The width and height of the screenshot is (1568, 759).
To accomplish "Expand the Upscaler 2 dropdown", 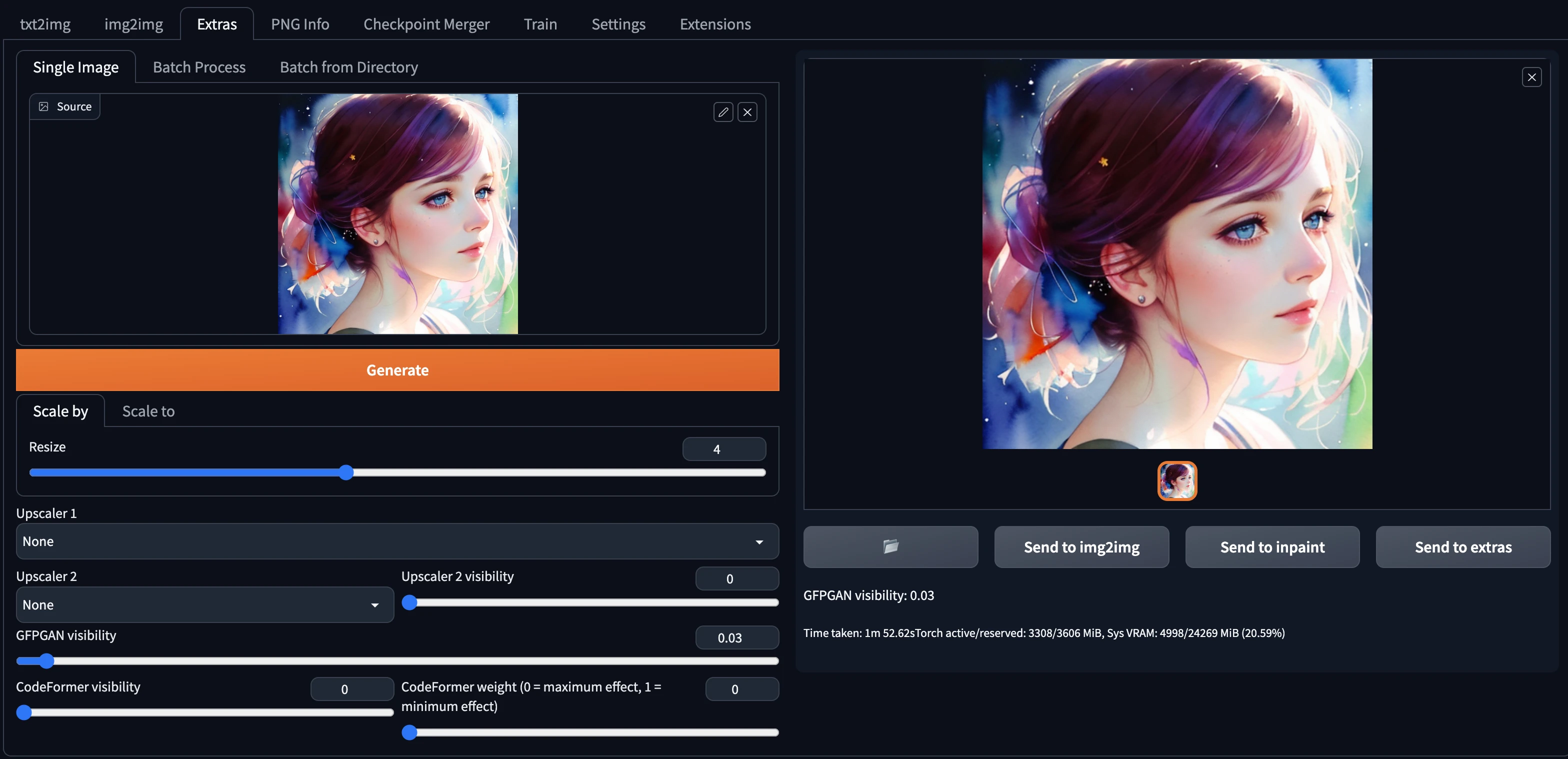I will (205, 604).
